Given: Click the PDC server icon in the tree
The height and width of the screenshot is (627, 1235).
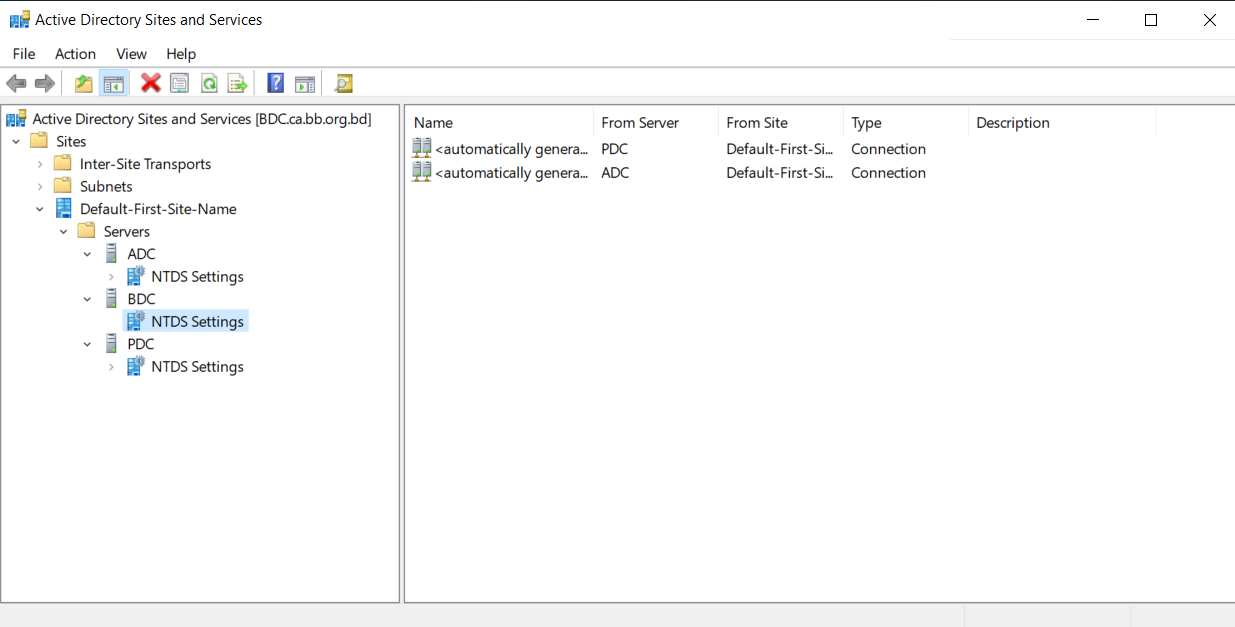Looking at the screenshot, I should click(111, 344).
